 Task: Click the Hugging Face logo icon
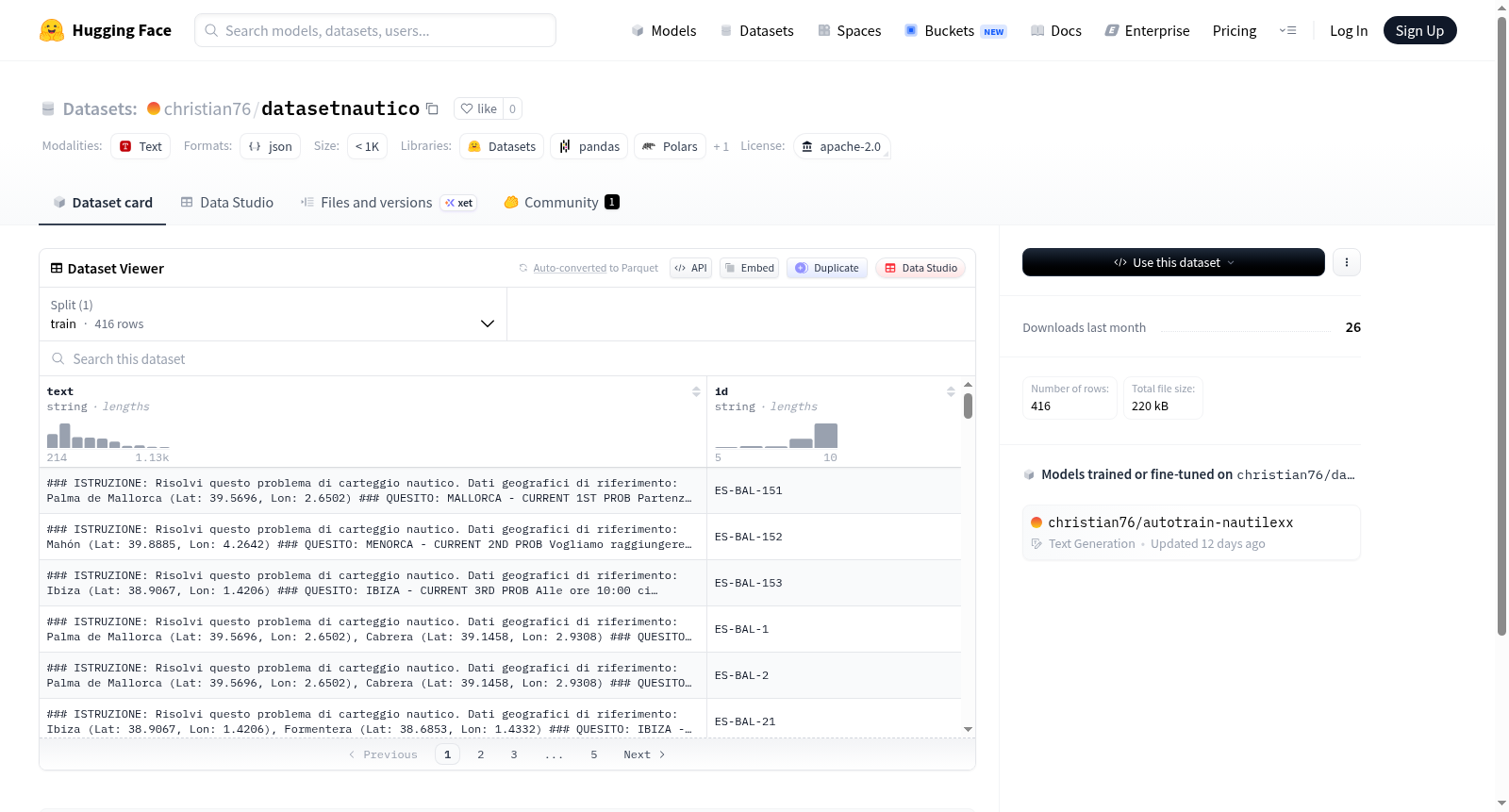point(52,30)
